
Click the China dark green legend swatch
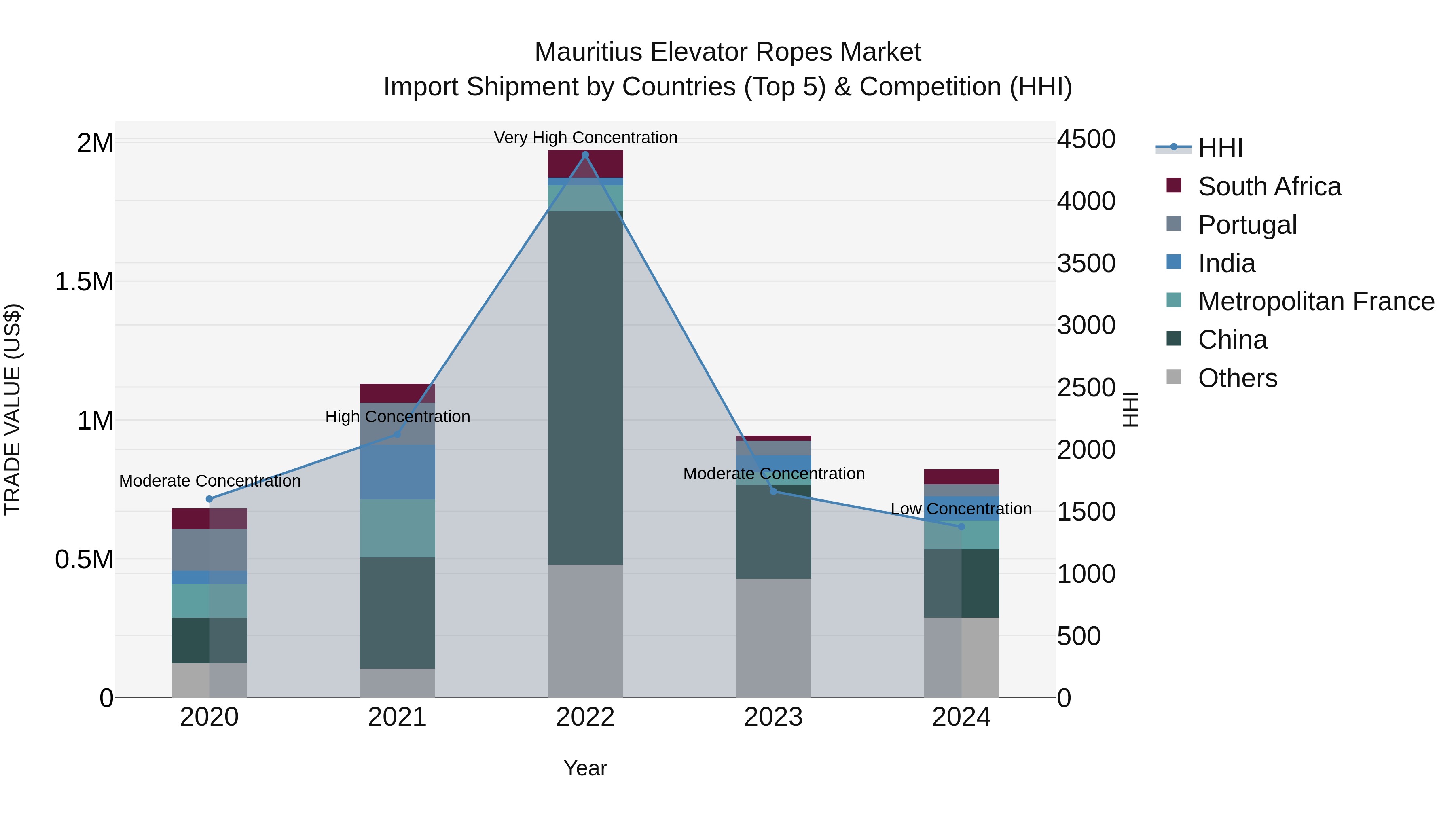[1173, 339]
